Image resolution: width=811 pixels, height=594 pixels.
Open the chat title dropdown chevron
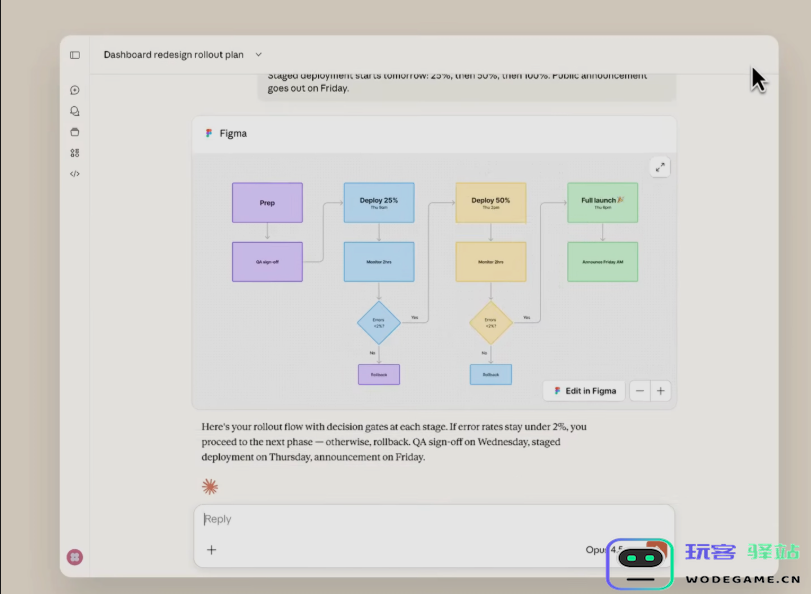coord(259,55)
